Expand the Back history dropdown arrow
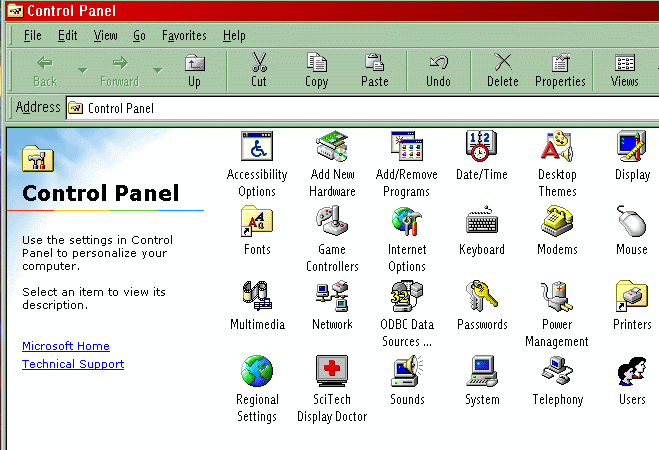The width and height of the screenshot is (659, 450). (x=82, y=70)
